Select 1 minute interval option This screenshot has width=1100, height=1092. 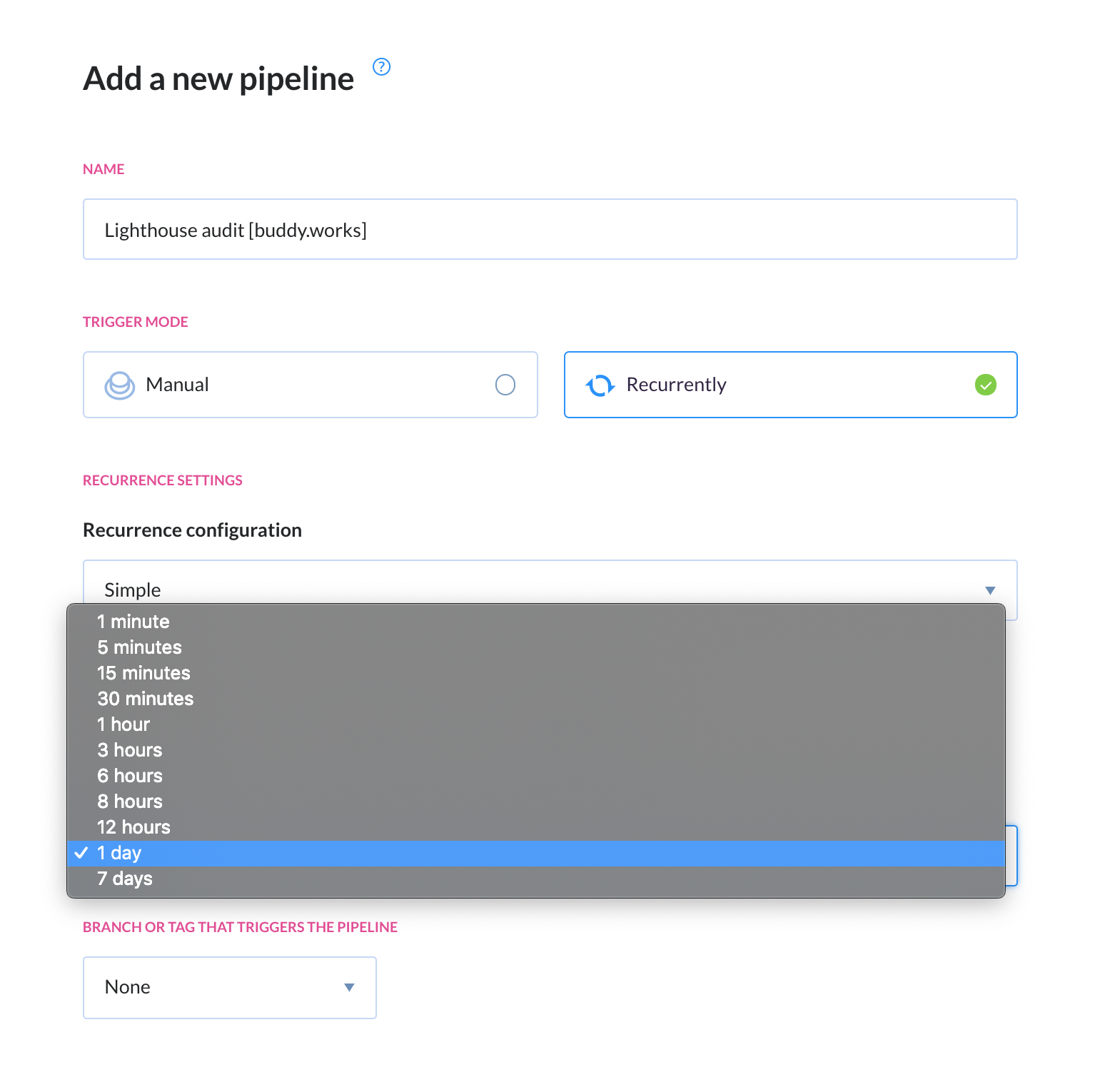536,622
